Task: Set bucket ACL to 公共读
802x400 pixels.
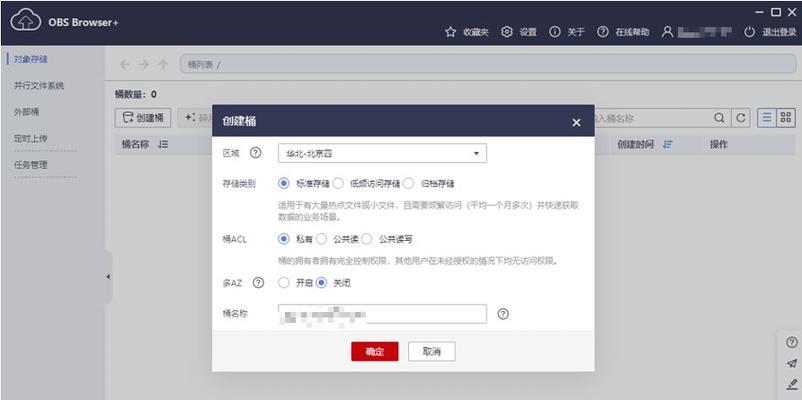Action: (x=321, y=238)
